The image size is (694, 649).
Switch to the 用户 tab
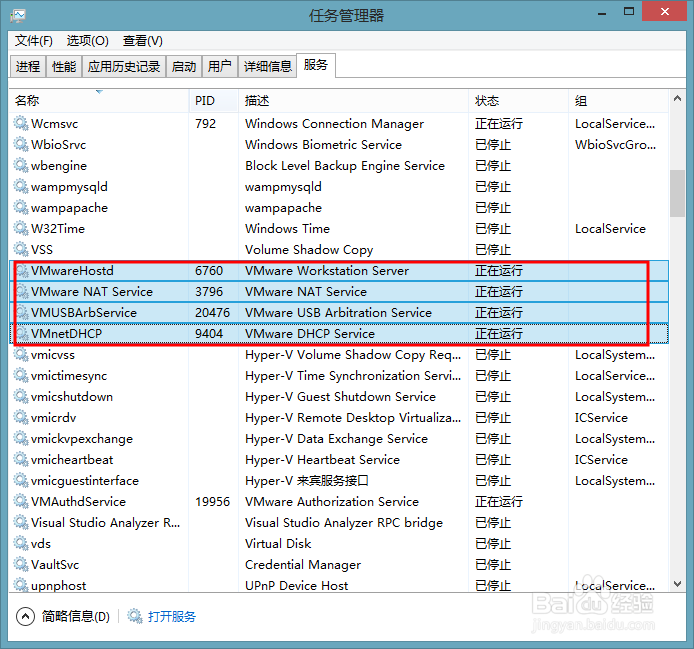coord(220,66)
